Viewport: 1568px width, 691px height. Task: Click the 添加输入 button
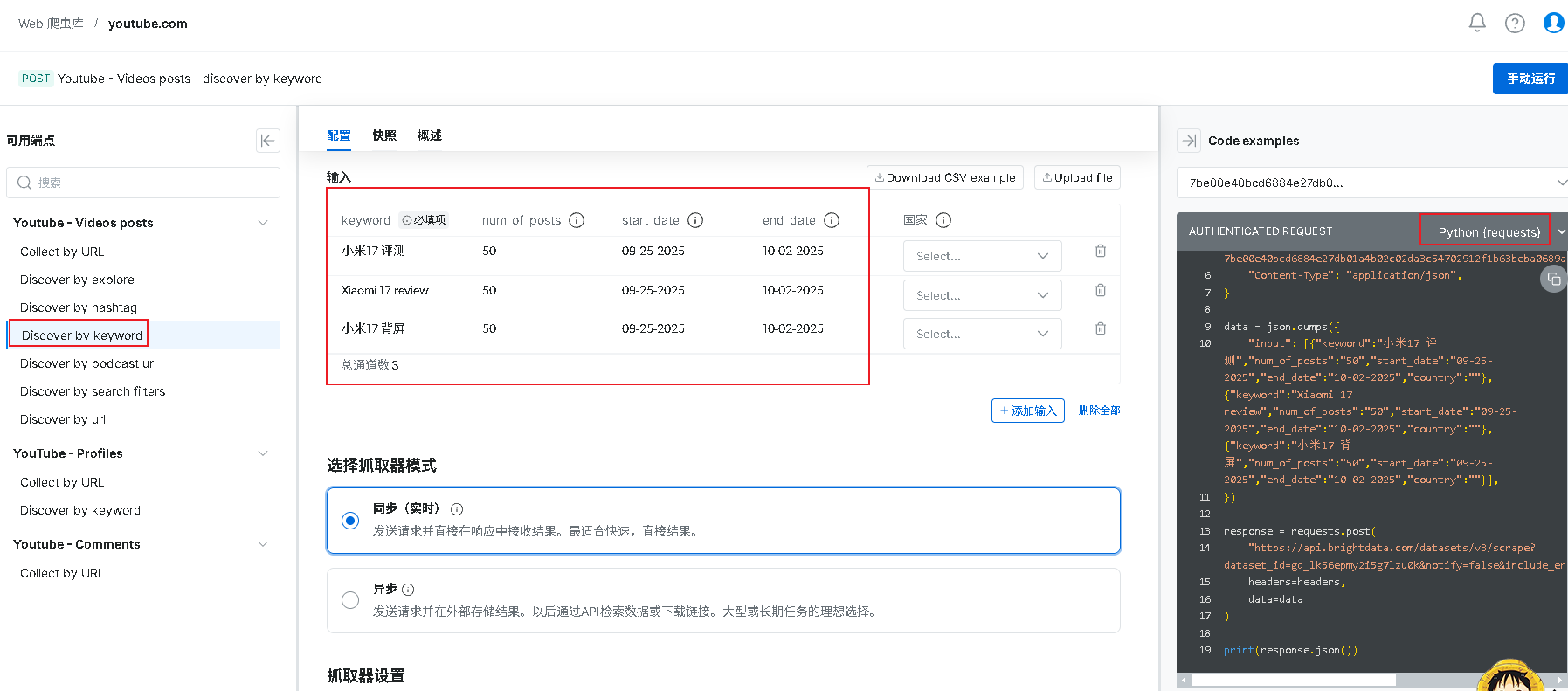[1028, 411]
